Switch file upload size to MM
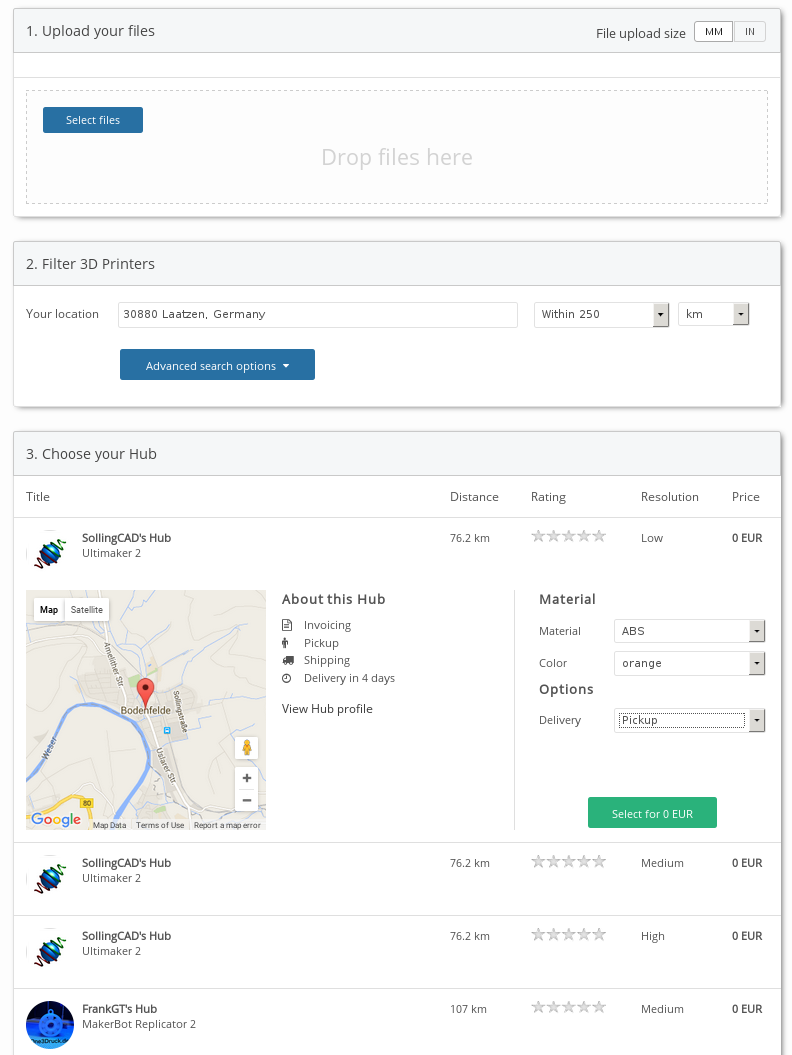This screenshot has height=1055, width=792. [713, 32]
